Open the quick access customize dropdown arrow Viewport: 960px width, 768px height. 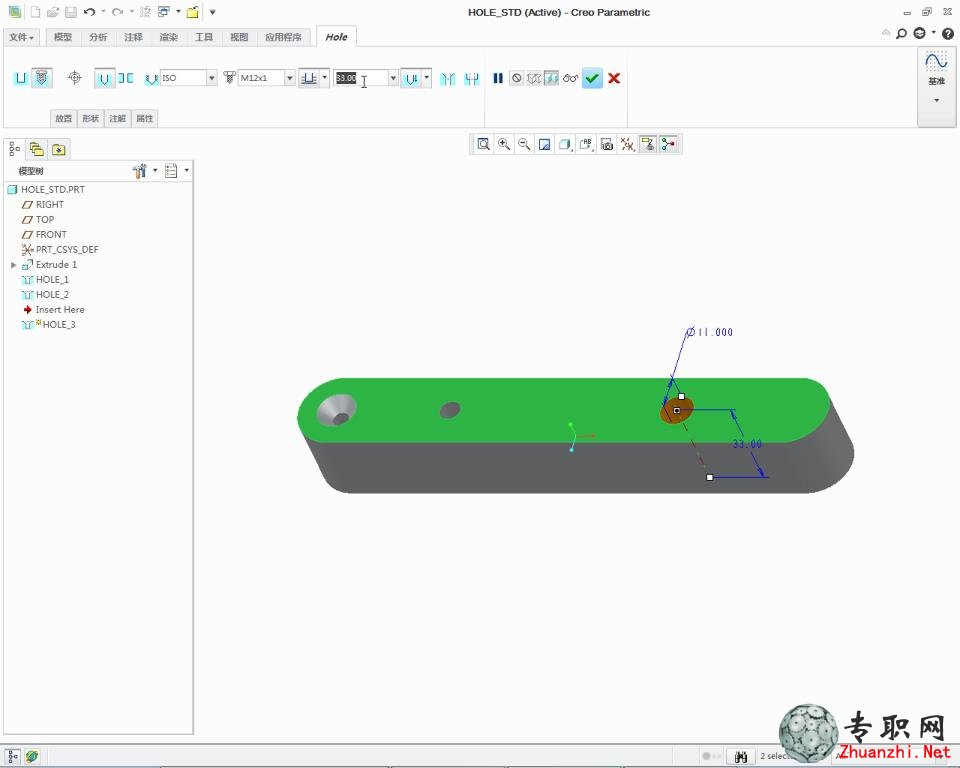(x=212, y=12)
